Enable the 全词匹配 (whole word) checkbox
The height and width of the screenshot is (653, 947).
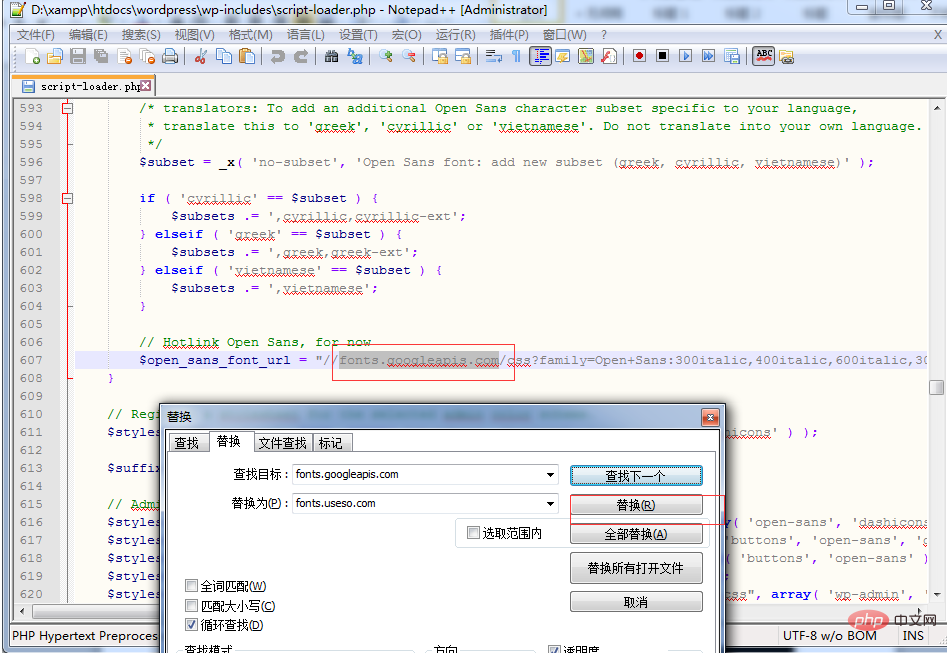192,586
